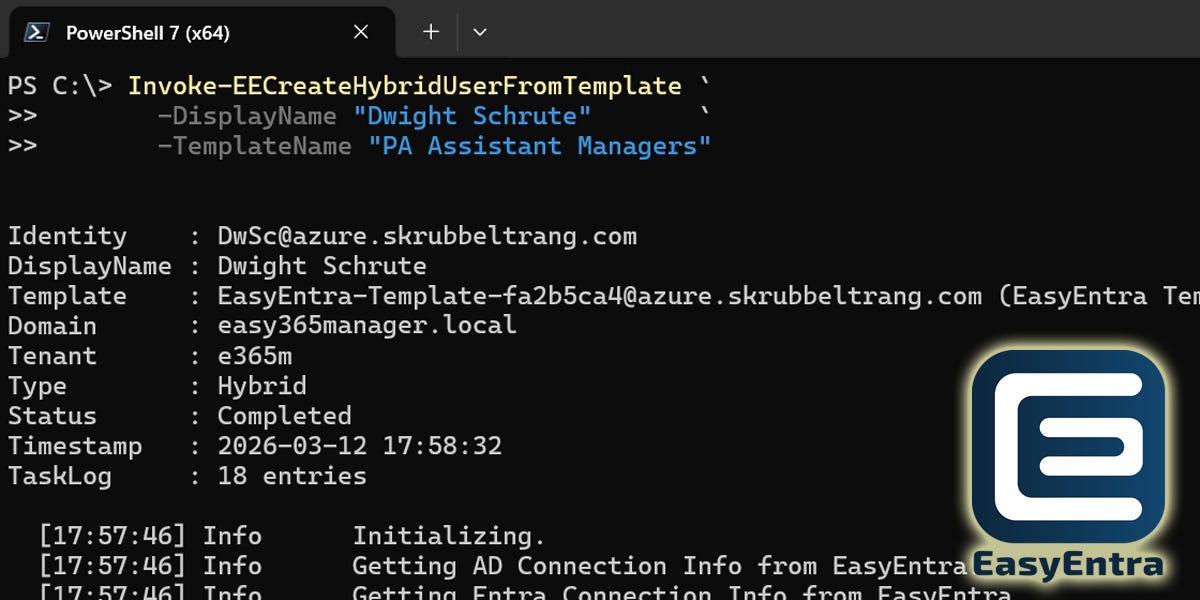Click the Invoke-EECreateHybridUserFromTemplate command text
Viewport: 1200px width, 600px height.
(405, 86)
